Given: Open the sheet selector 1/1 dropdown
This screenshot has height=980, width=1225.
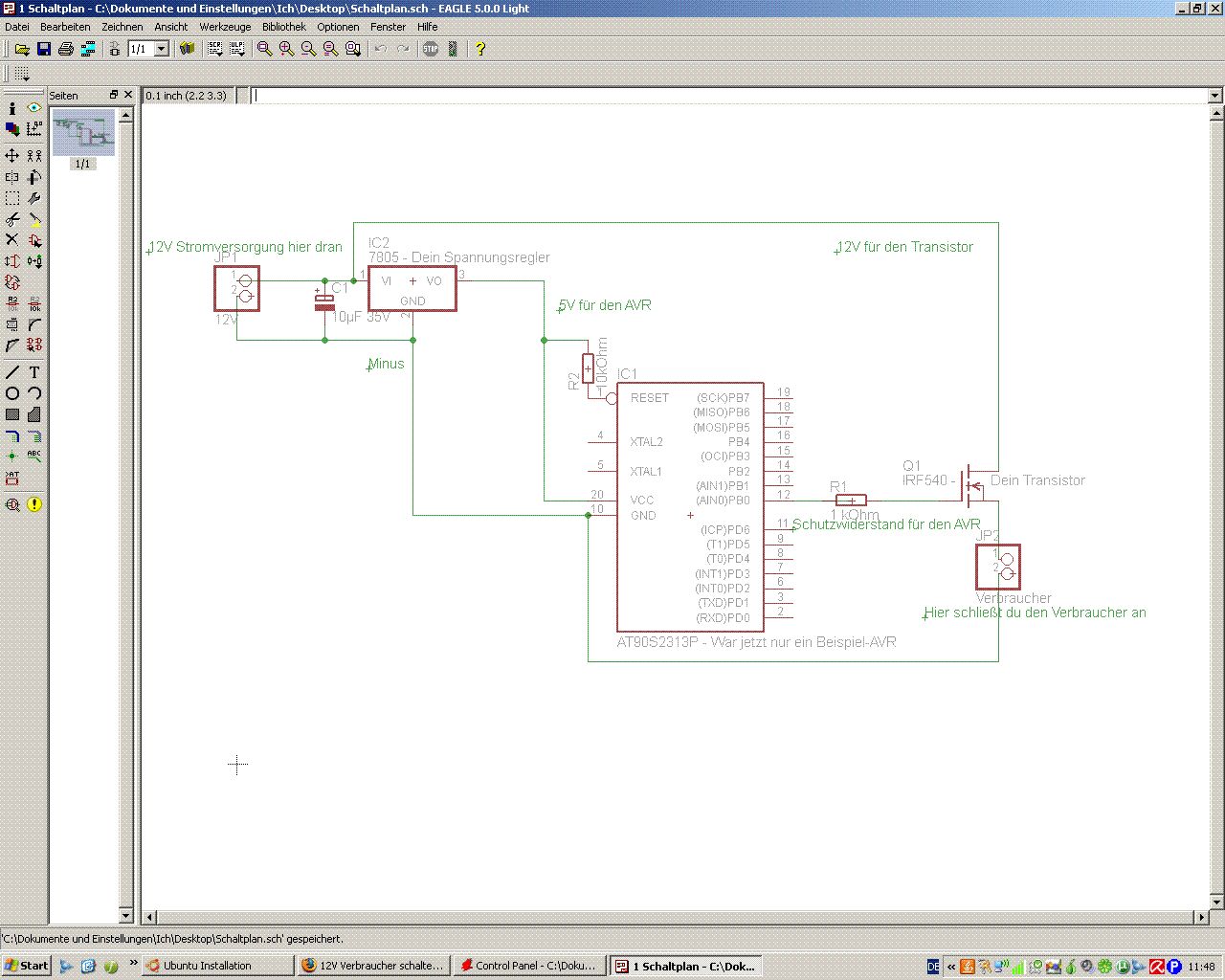Looking at the screenshot, I should (161, 49).
